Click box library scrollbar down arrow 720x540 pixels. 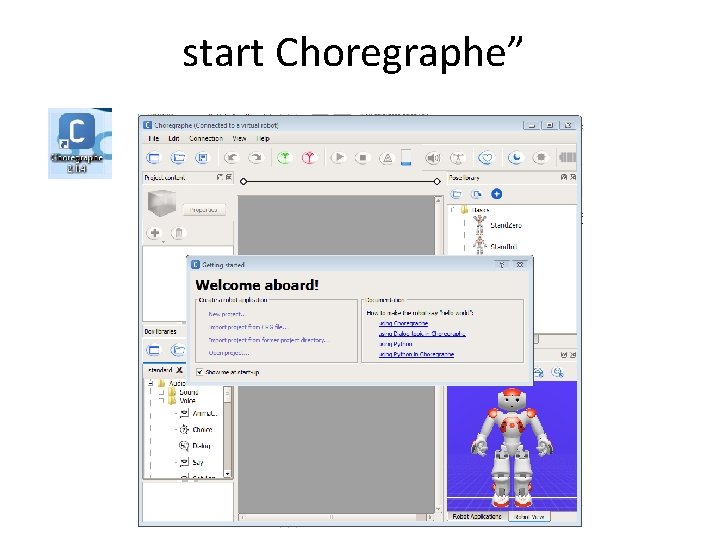pyautogui.click(x=227, y=473)
